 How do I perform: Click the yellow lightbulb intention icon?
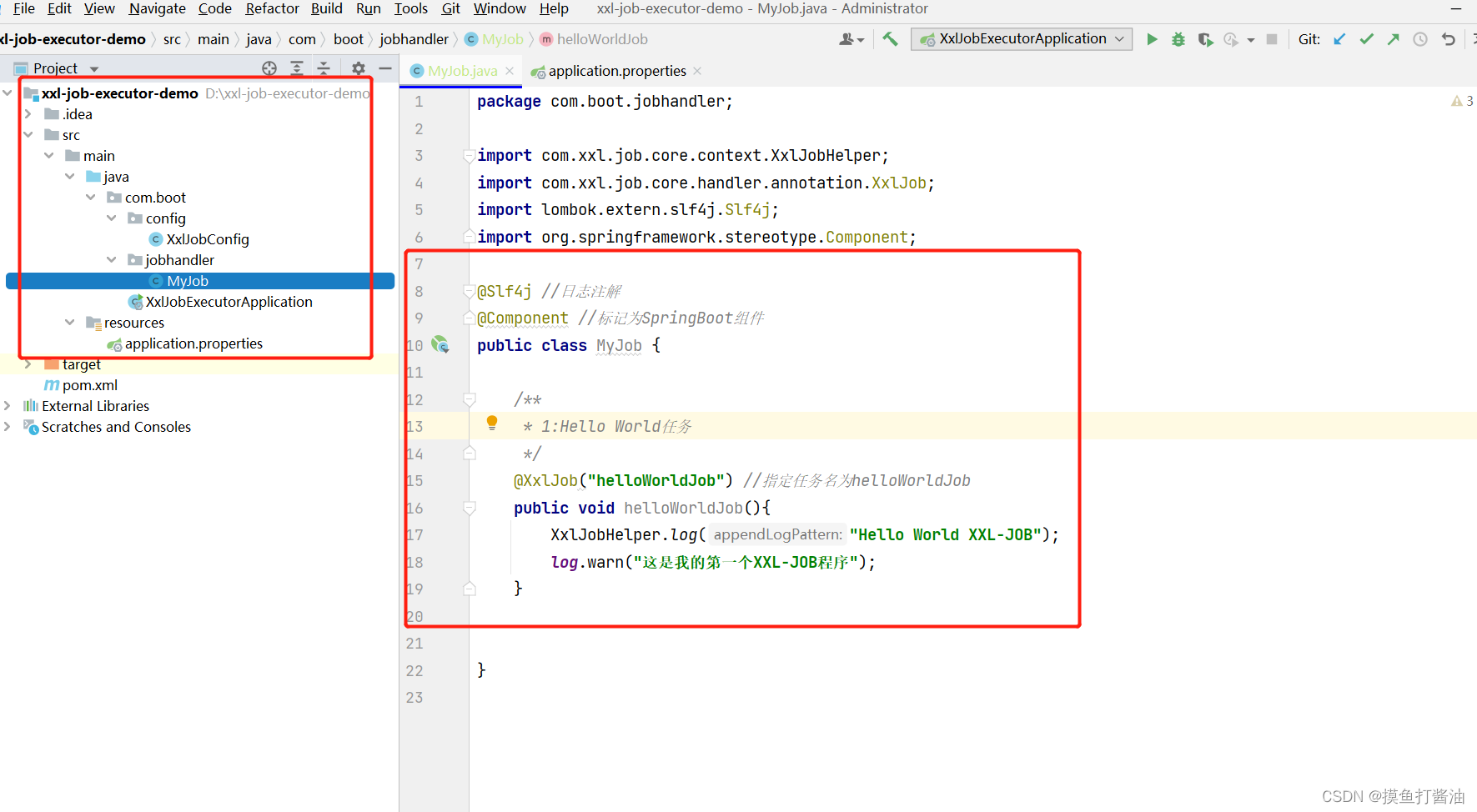[x=492, y=424]
